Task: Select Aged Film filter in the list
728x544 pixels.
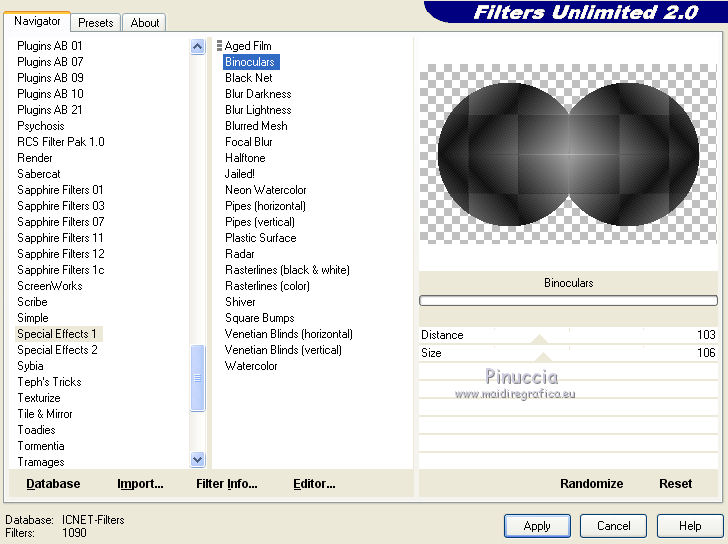Action: (x=248, y=46)
